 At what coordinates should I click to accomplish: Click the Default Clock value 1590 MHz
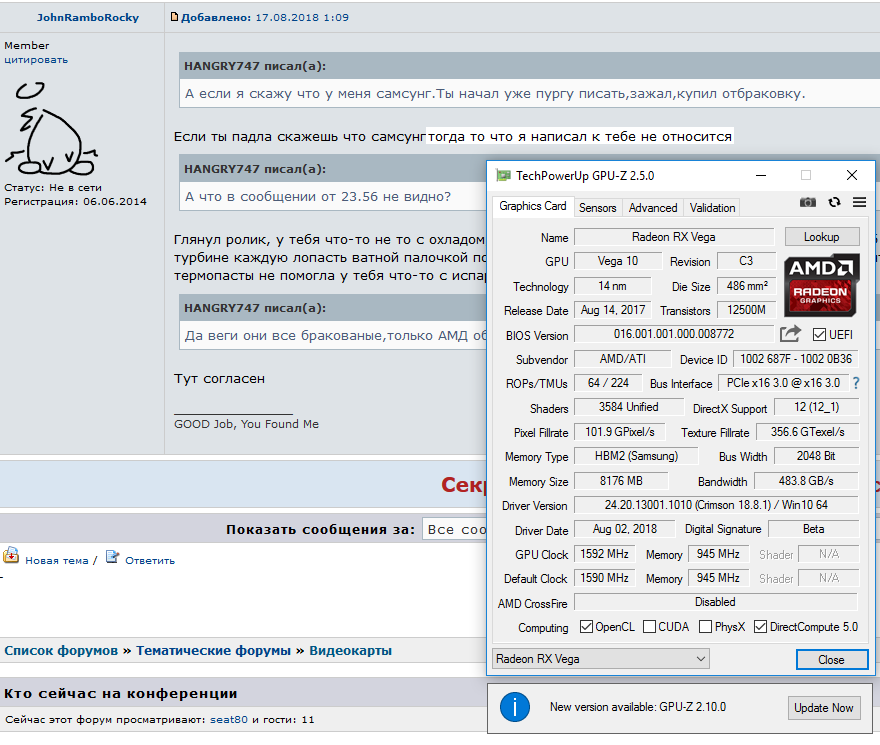pos(604,578)
